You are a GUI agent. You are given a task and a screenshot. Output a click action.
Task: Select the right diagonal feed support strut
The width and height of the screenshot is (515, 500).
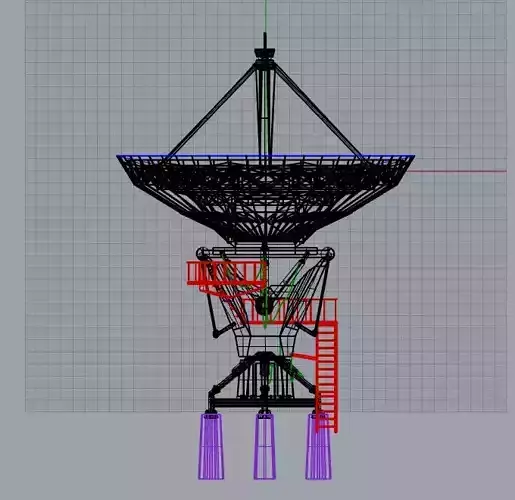tap(318, 111)
